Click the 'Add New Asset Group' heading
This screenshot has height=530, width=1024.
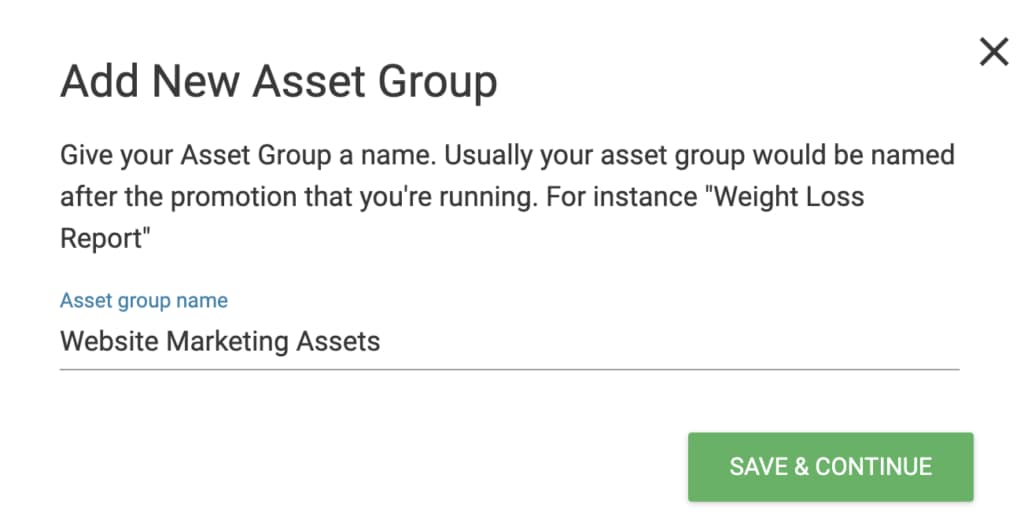278,82
